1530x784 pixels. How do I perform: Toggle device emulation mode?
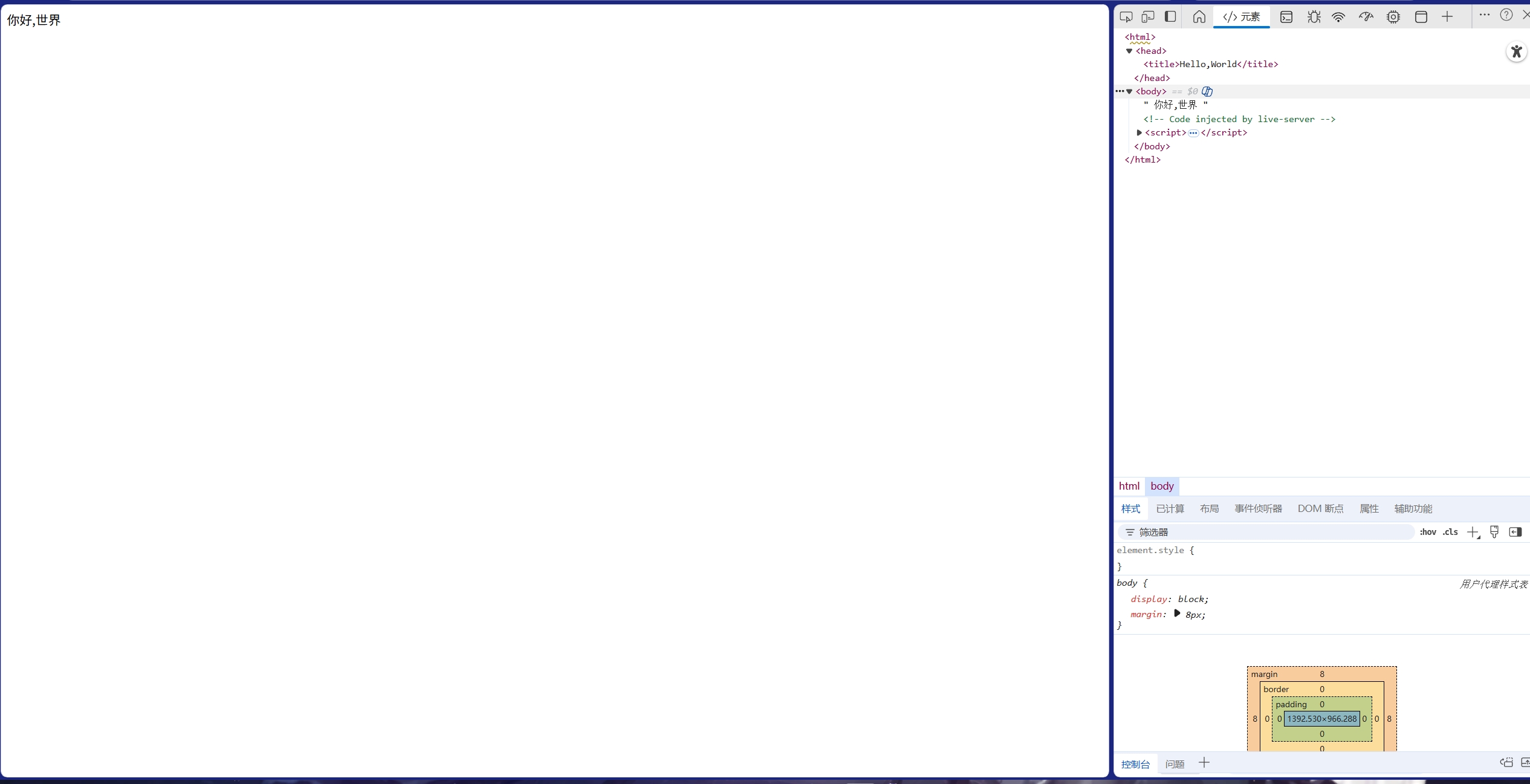tap(1147, 17)
